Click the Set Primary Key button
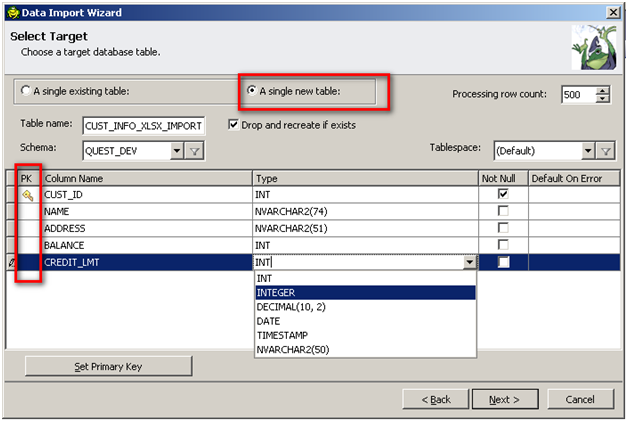 tap(108, 366)
